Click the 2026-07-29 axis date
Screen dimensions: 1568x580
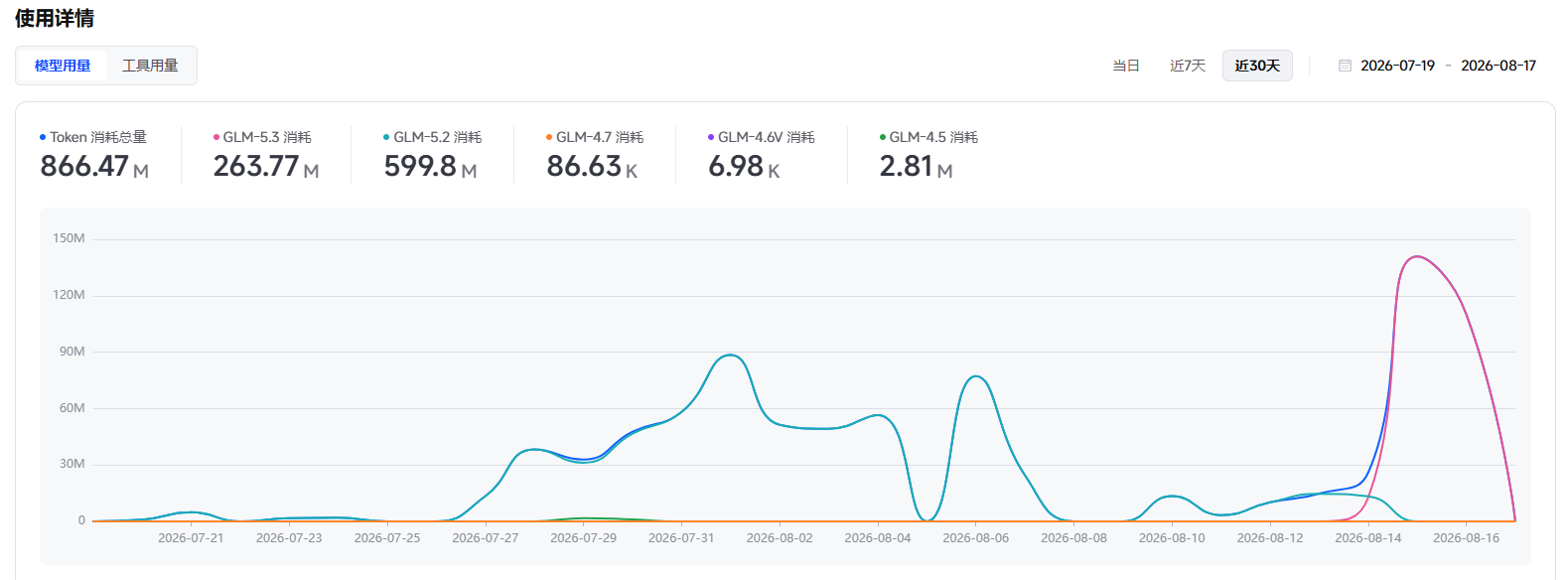click(584, 538)
